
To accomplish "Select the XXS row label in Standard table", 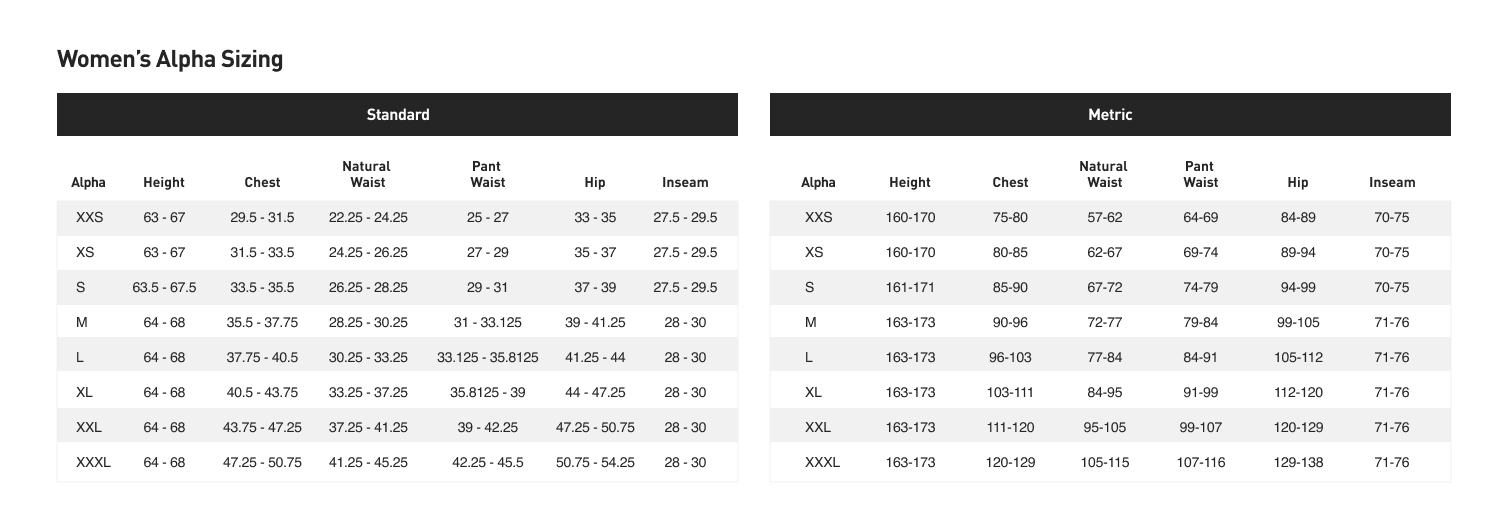I will coord(89,217).
